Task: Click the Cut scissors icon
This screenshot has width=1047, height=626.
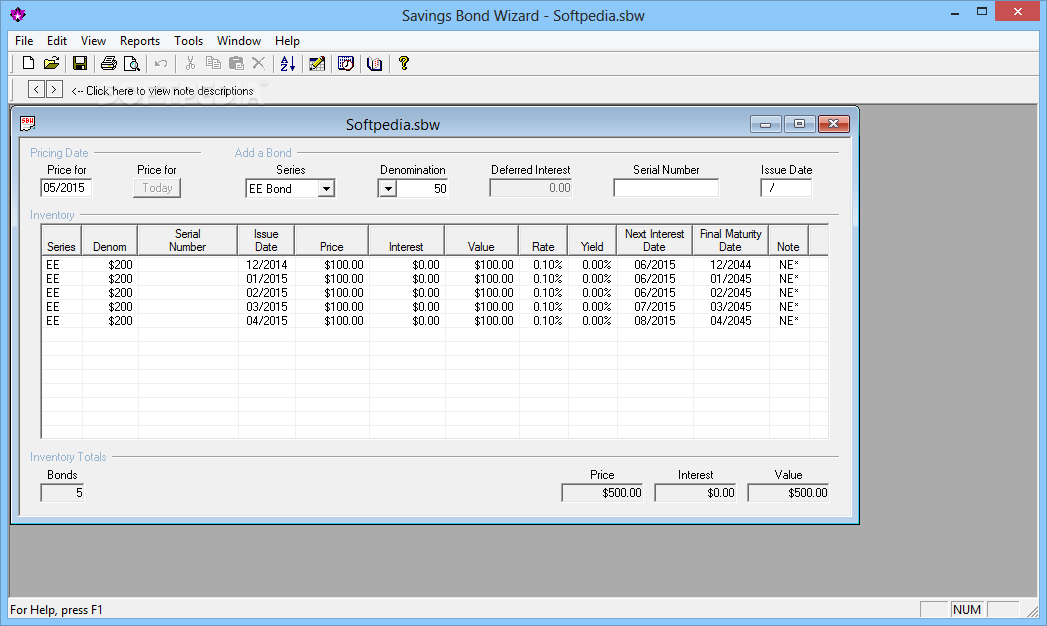Action: (x=190, y=63)
